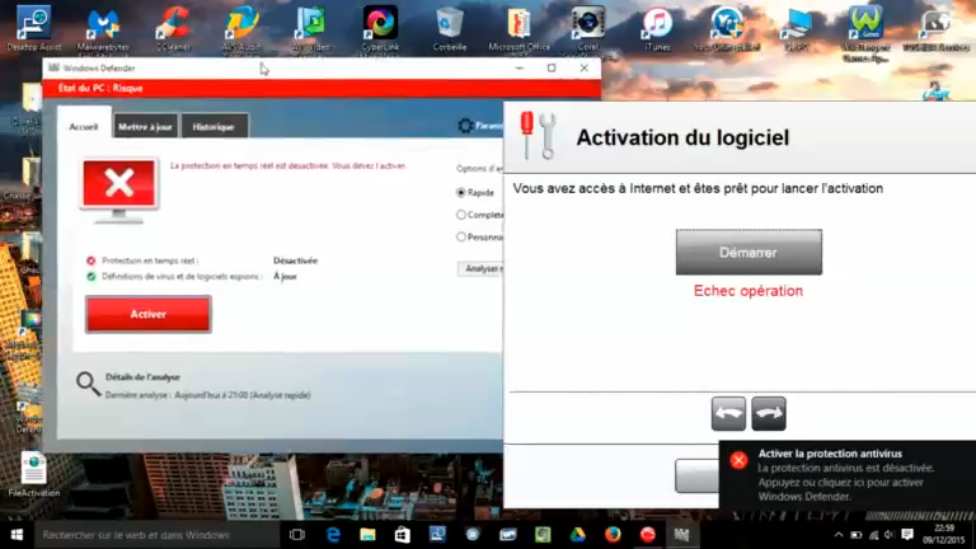Go forward with the right arrow button
Screen dimensions: 976x549
tap(769, 413)
